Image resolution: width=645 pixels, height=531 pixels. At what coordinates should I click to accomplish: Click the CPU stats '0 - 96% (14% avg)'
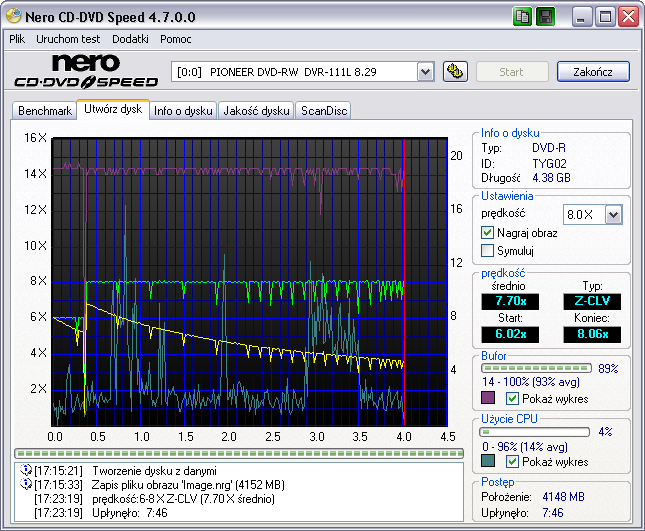pos(525,446)
